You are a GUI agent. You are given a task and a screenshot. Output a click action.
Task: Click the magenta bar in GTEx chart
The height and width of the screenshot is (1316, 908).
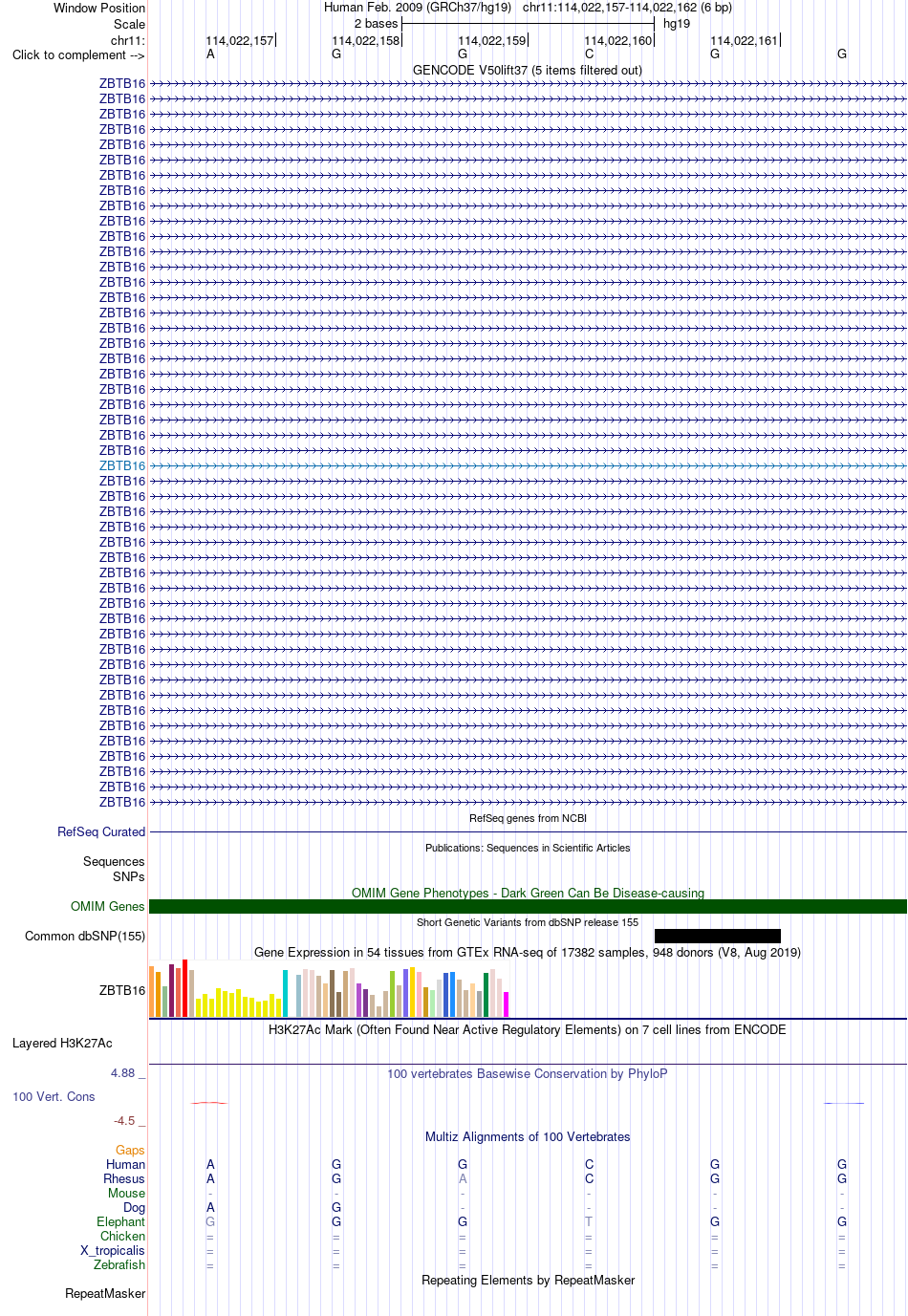pyautogui.click(x=507, y=1004)
